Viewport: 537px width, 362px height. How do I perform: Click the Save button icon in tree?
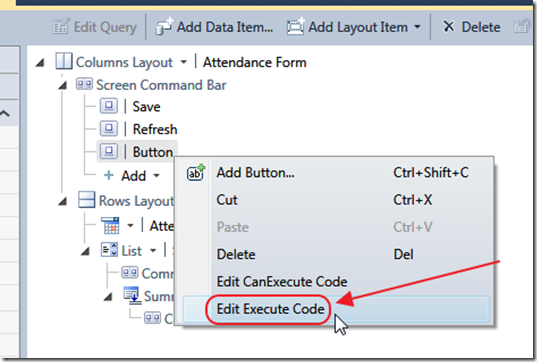[x=109, y=106]
